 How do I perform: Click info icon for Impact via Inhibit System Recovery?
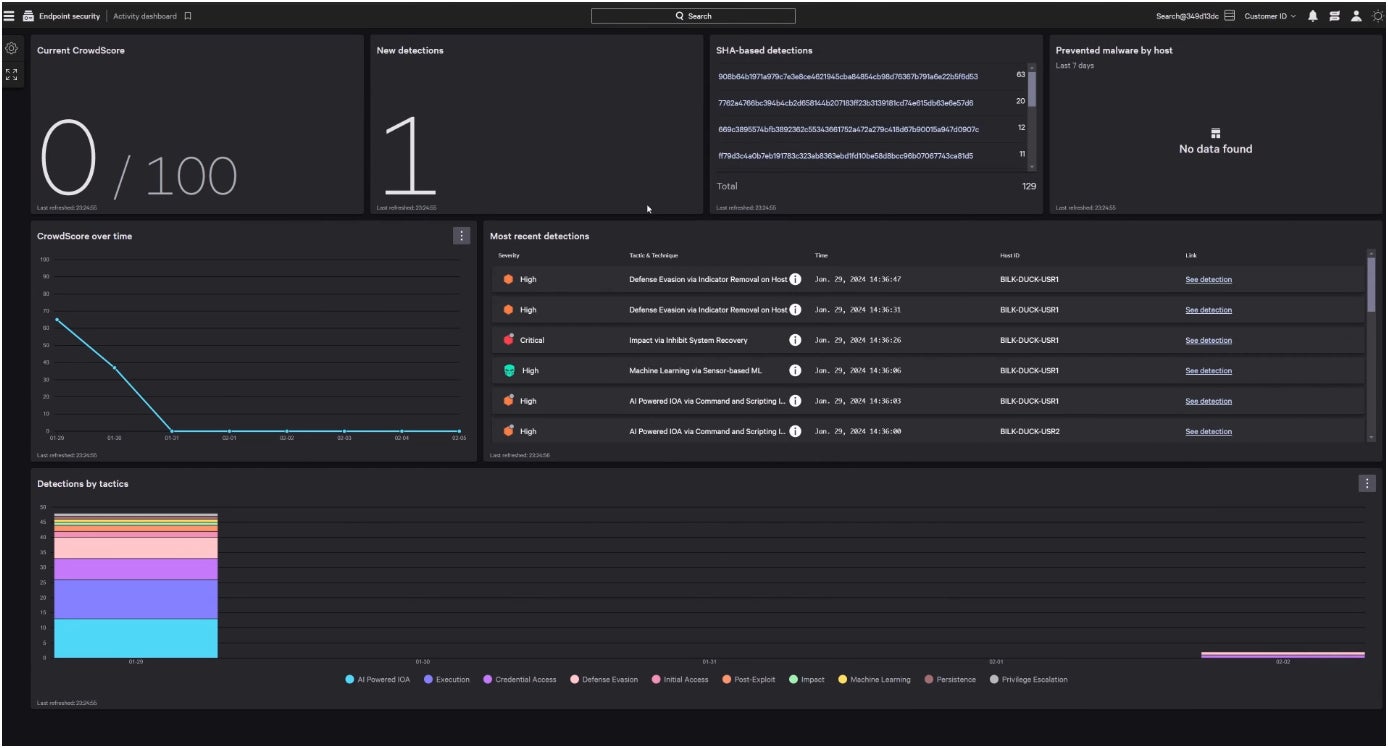(x=795, y=340)
